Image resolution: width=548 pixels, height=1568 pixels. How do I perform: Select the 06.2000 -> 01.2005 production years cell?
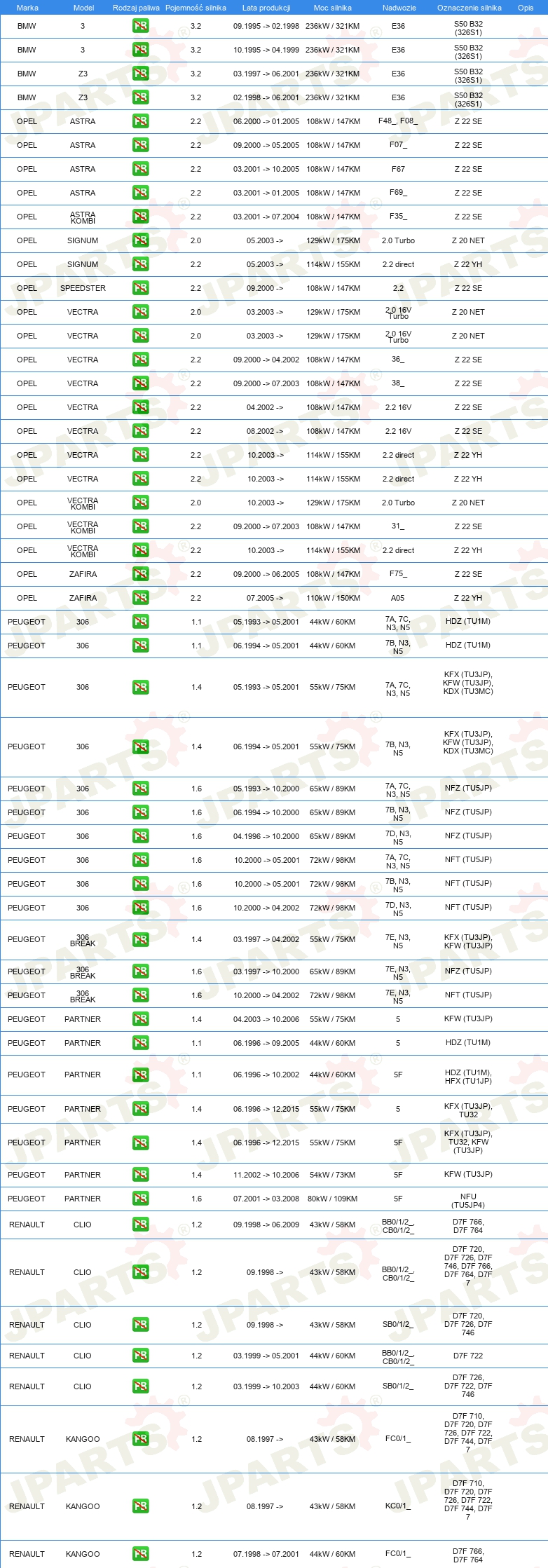(x=266, y=121)
